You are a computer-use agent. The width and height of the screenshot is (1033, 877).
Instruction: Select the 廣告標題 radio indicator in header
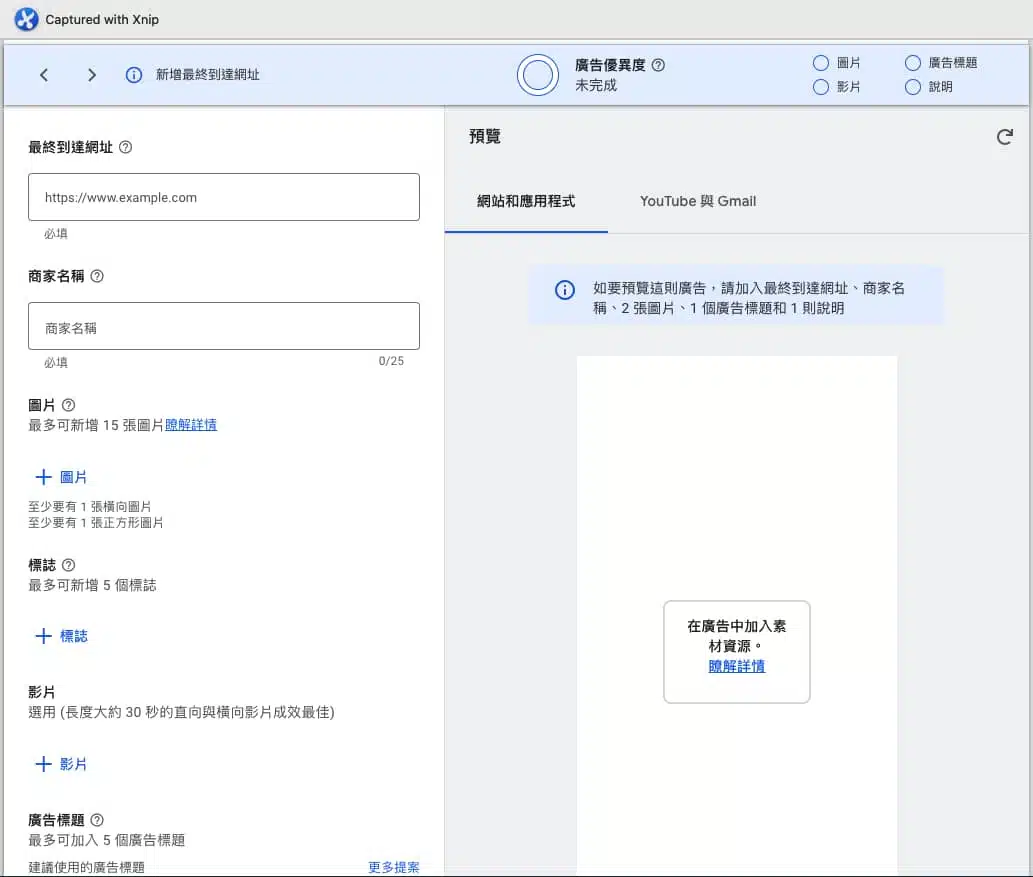coord(912,63)
